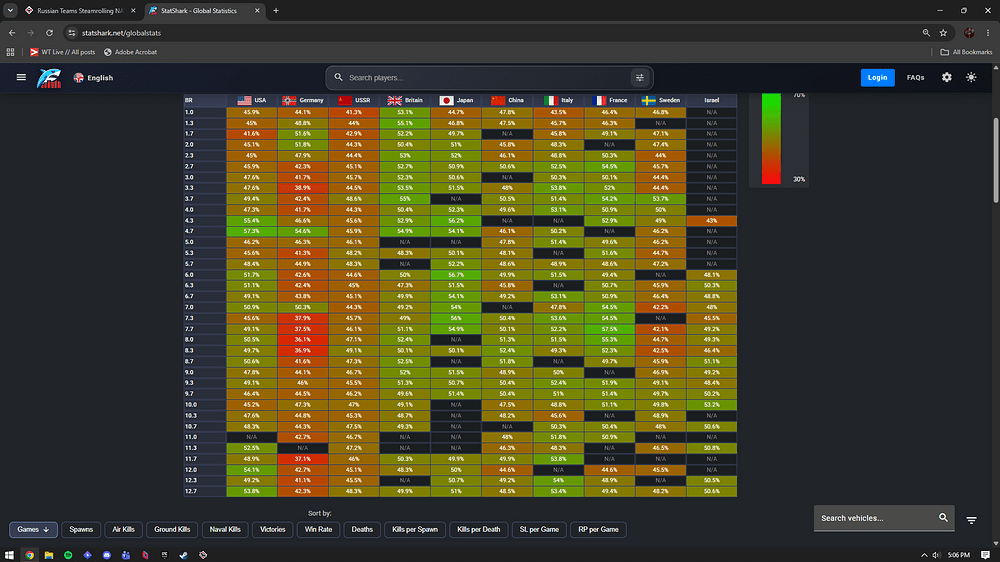Go back in browser history

tap(12, 33)
